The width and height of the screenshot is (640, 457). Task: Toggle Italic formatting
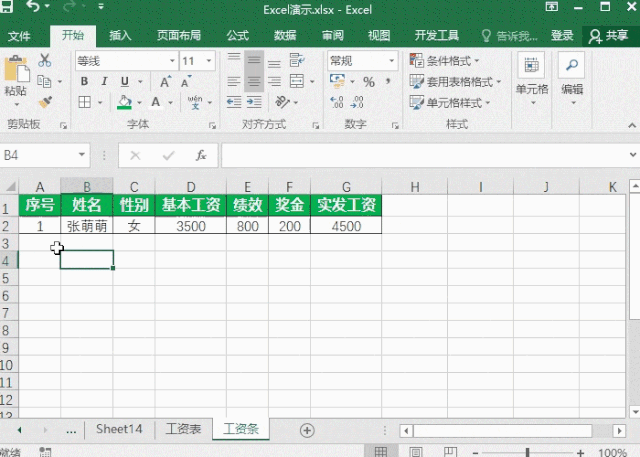coord(104,81)
